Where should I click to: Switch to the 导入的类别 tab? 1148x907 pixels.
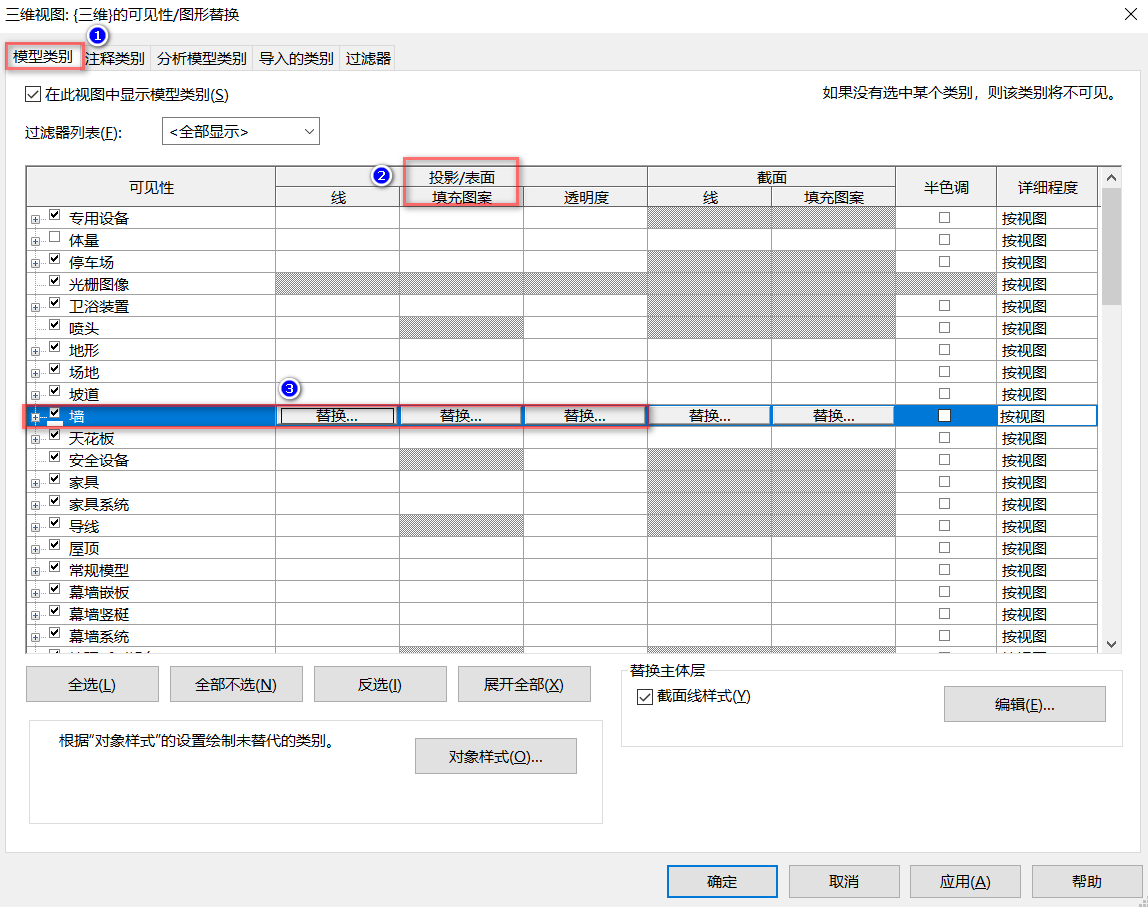pyautogui.click(x=296, y=59)
